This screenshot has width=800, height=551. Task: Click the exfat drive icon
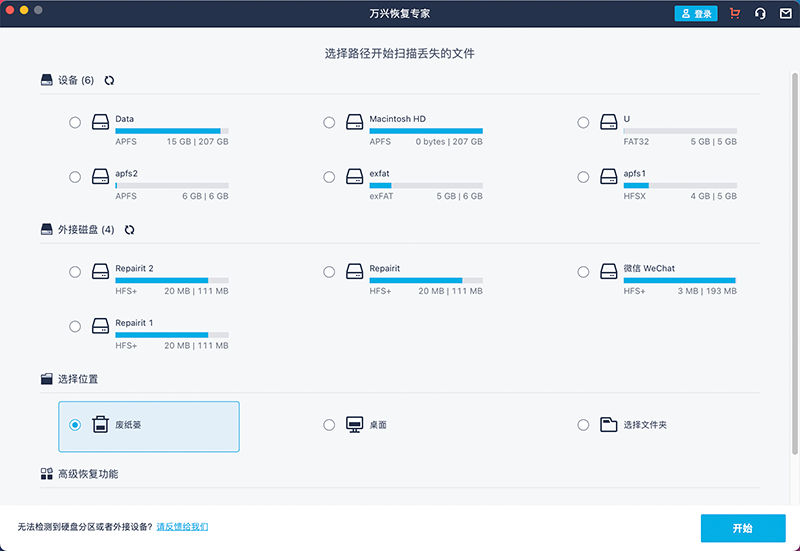[x=355, y=177]
